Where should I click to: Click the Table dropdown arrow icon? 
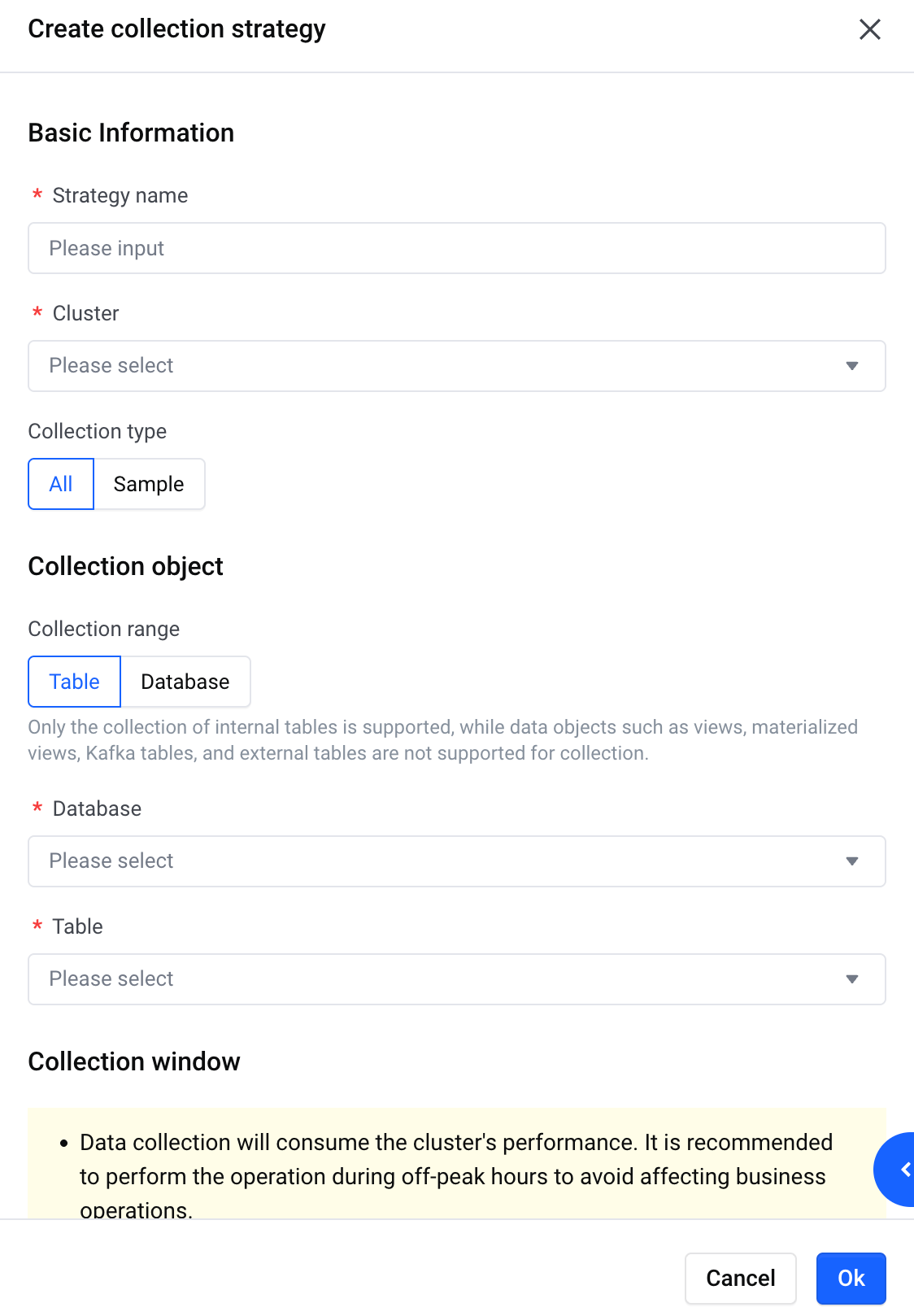852,979
